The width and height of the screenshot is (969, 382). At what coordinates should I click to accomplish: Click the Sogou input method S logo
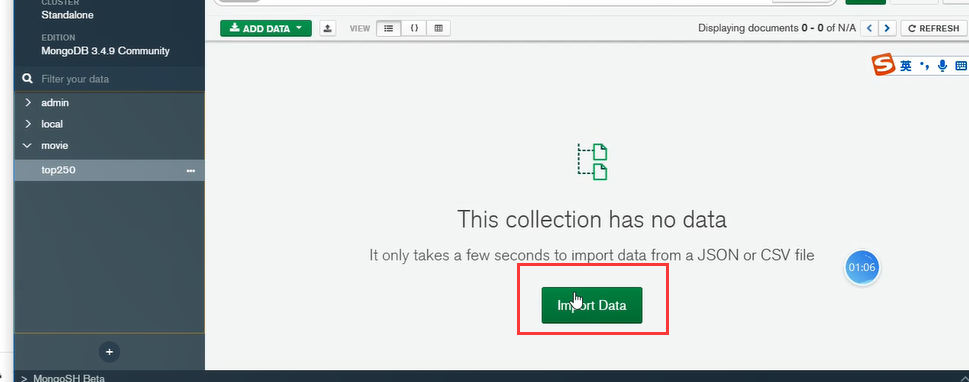pos(884,64)
